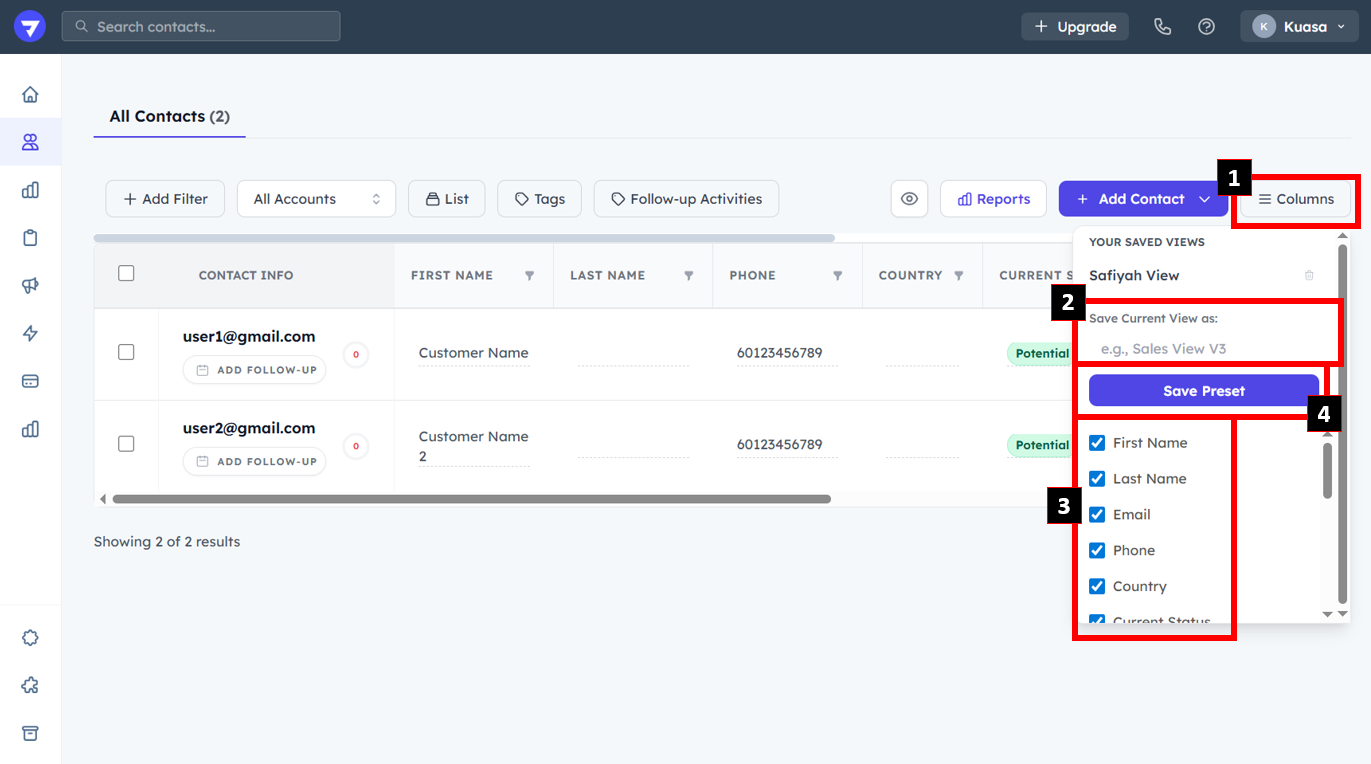Open the phone dialer icon in top bar
This screenshot has width=1371, height=764.
[x=1162, y=27]
